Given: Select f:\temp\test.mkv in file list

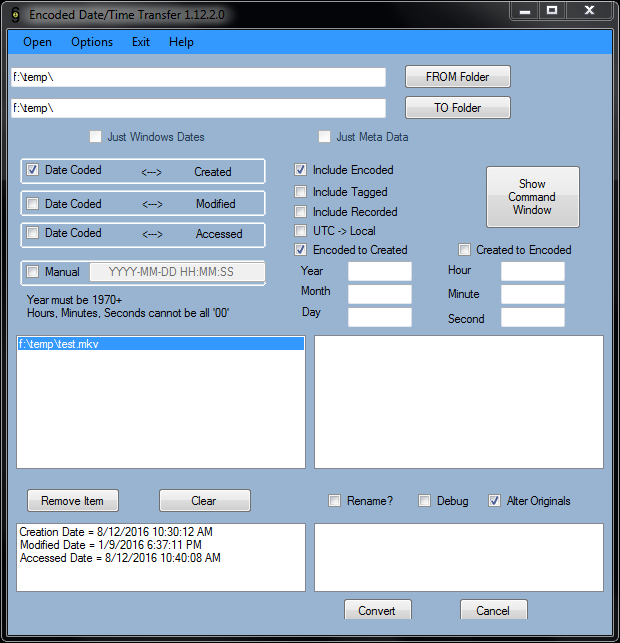Looking at the screenshot, I should (161, 344).
